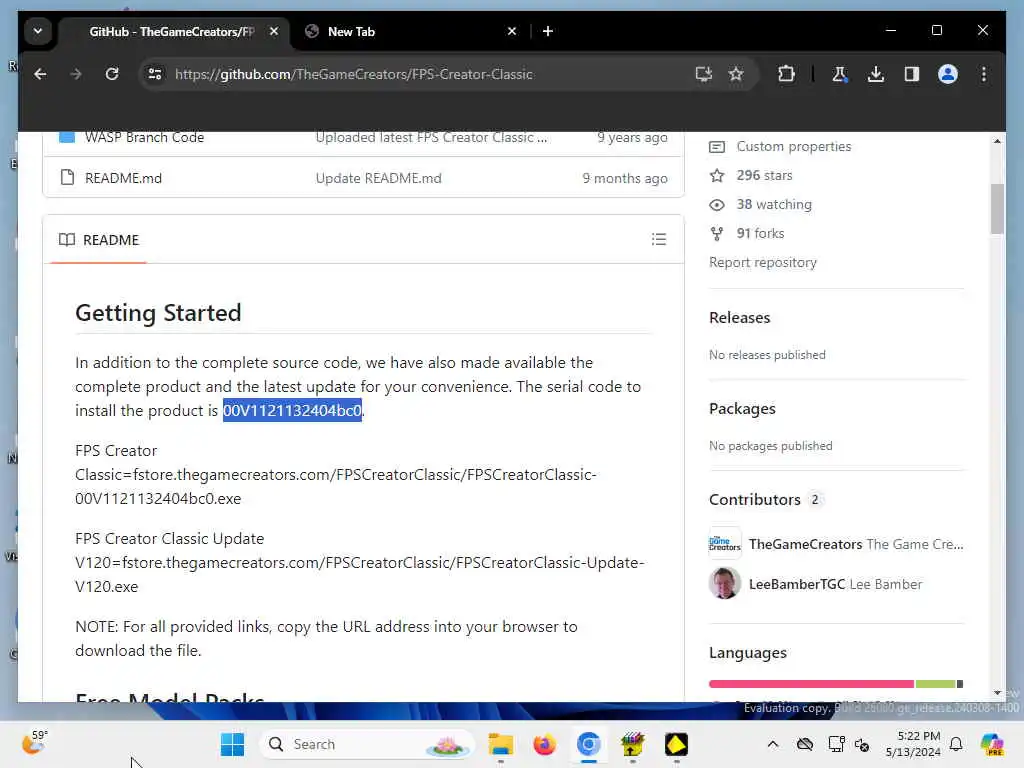Select the README tab

99,240
